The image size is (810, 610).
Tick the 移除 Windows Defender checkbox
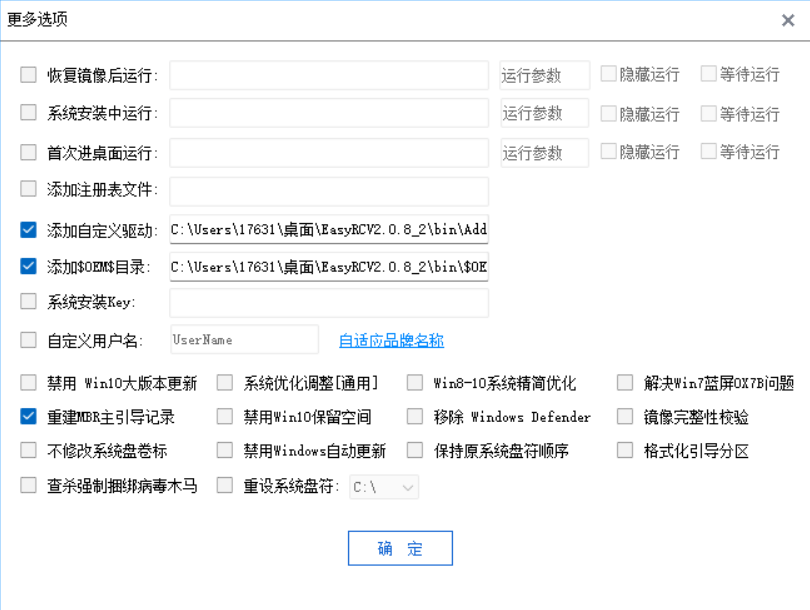(414, 417)
